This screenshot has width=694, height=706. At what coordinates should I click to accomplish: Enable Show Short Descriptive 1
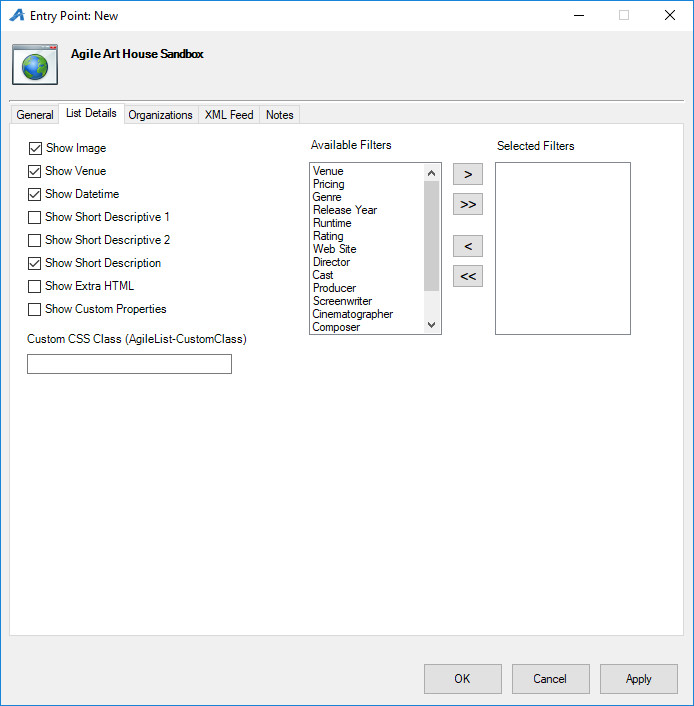[x=35, y=217]
